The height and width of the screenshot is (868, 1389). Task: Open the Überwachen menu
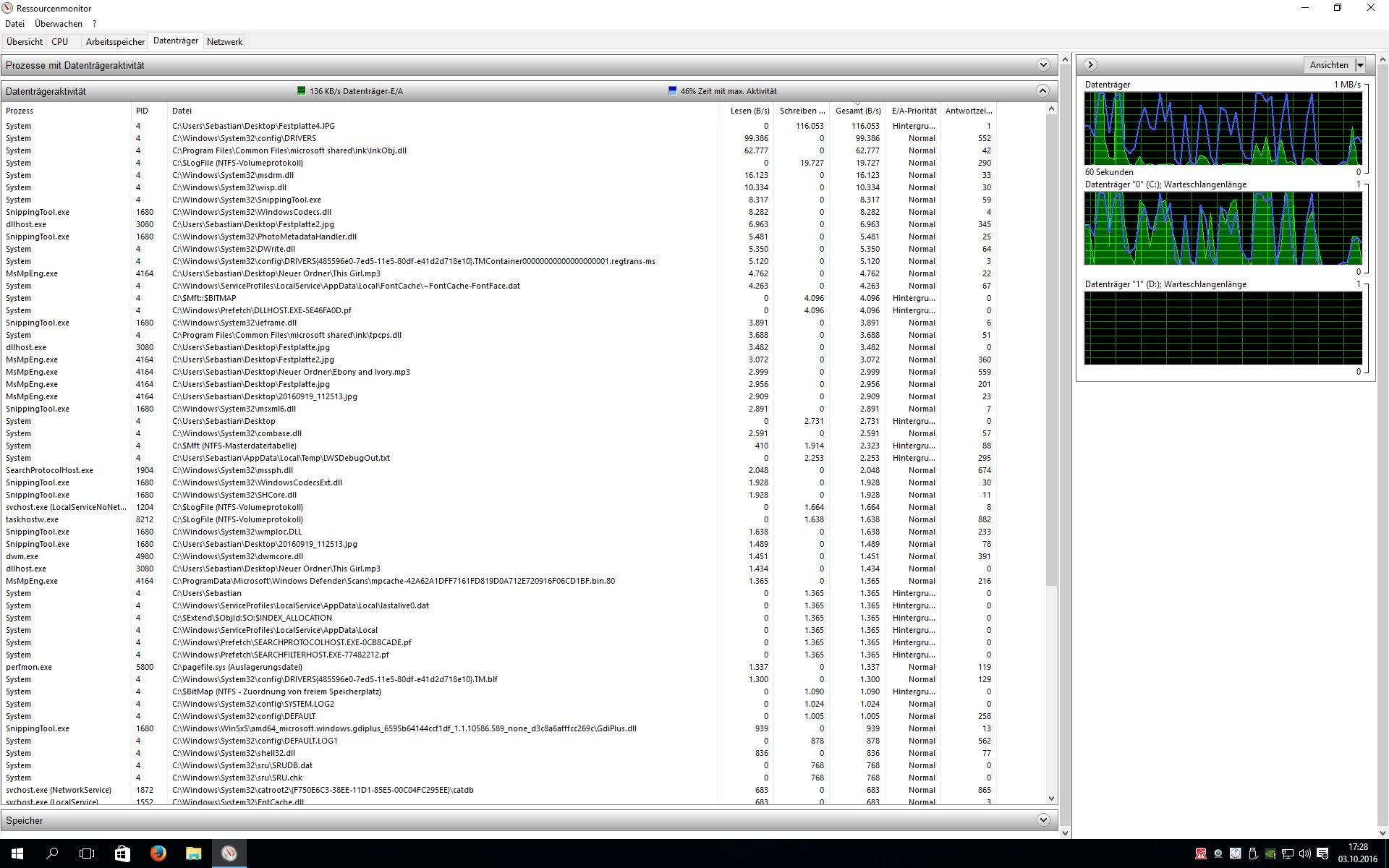tap(59, 24)
